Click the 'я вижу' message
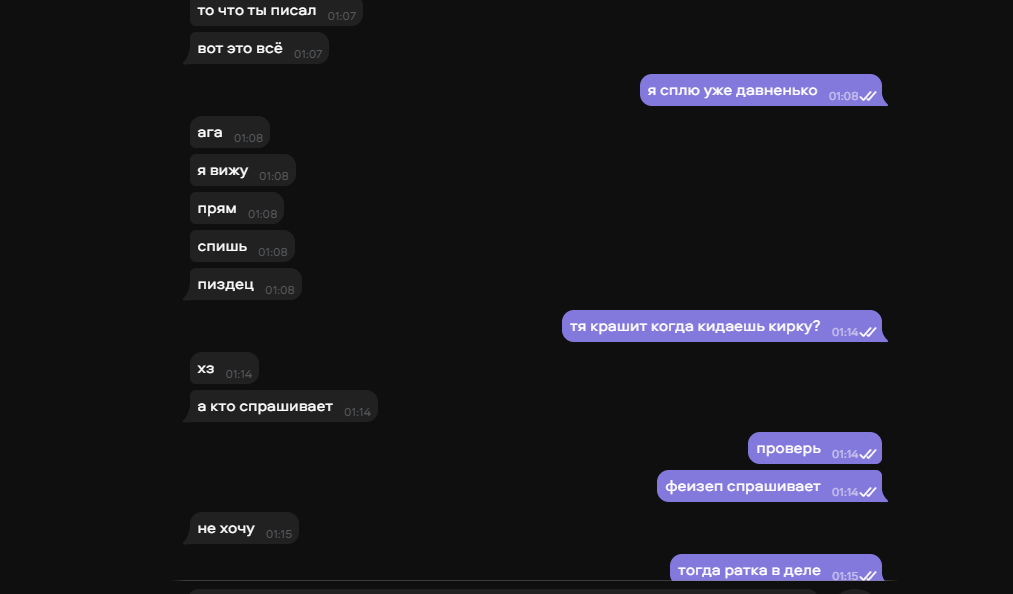Screen dimensions: 1013x594 (x=243, y=171)
